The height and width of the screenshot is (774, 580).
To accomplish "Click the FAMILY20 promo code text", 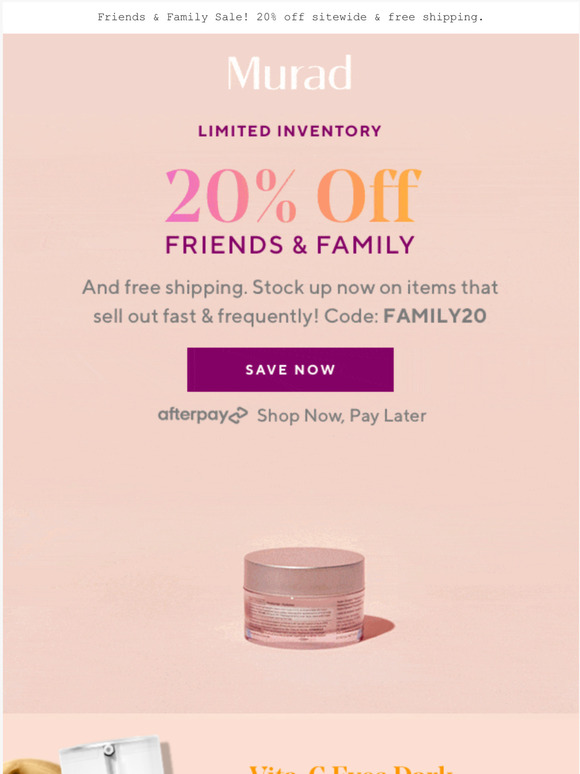I will (x=435, y=316).
